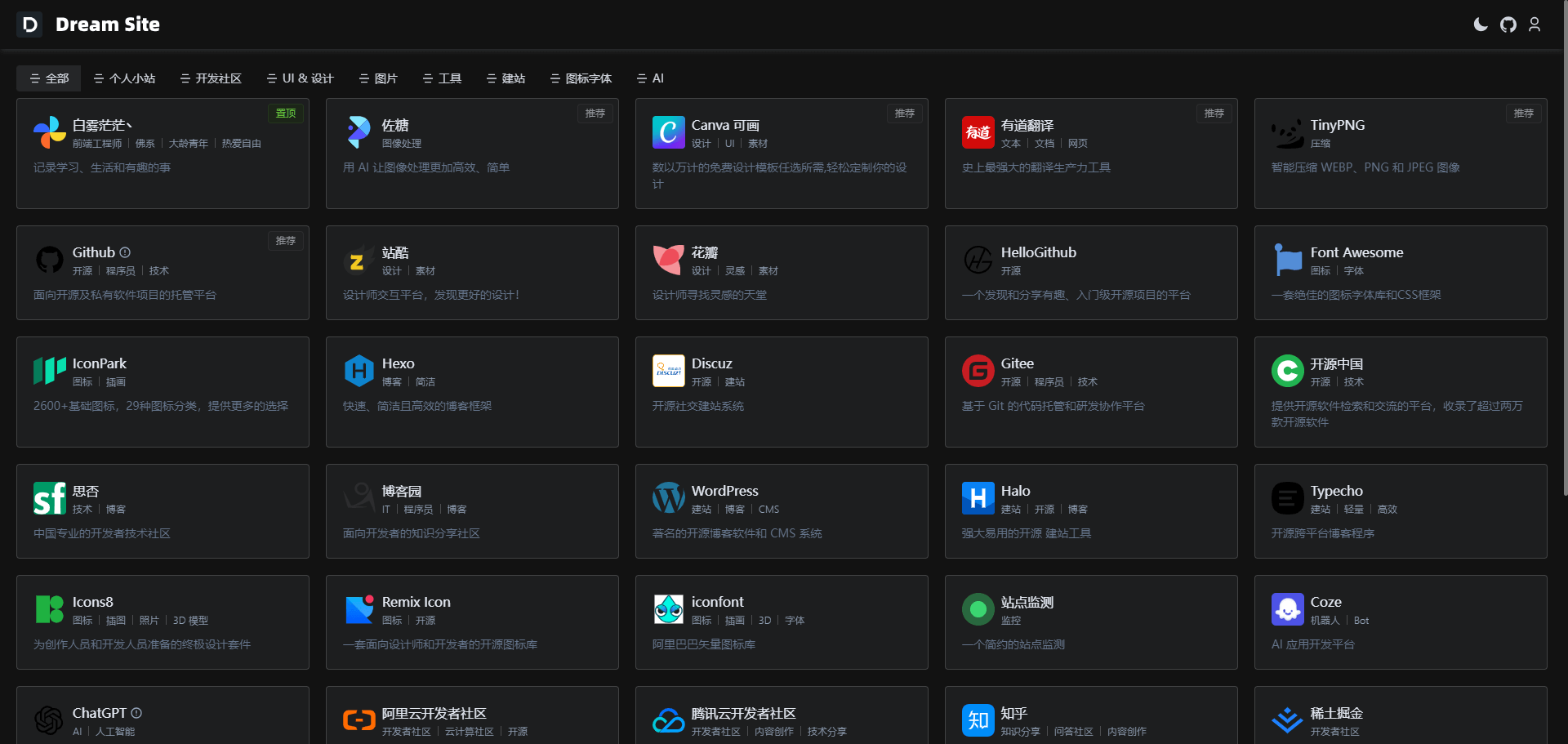The width and height of the screenshot is (1568, 744).
Task: Click the 站酷 Z icon
Action: [359, 260]
